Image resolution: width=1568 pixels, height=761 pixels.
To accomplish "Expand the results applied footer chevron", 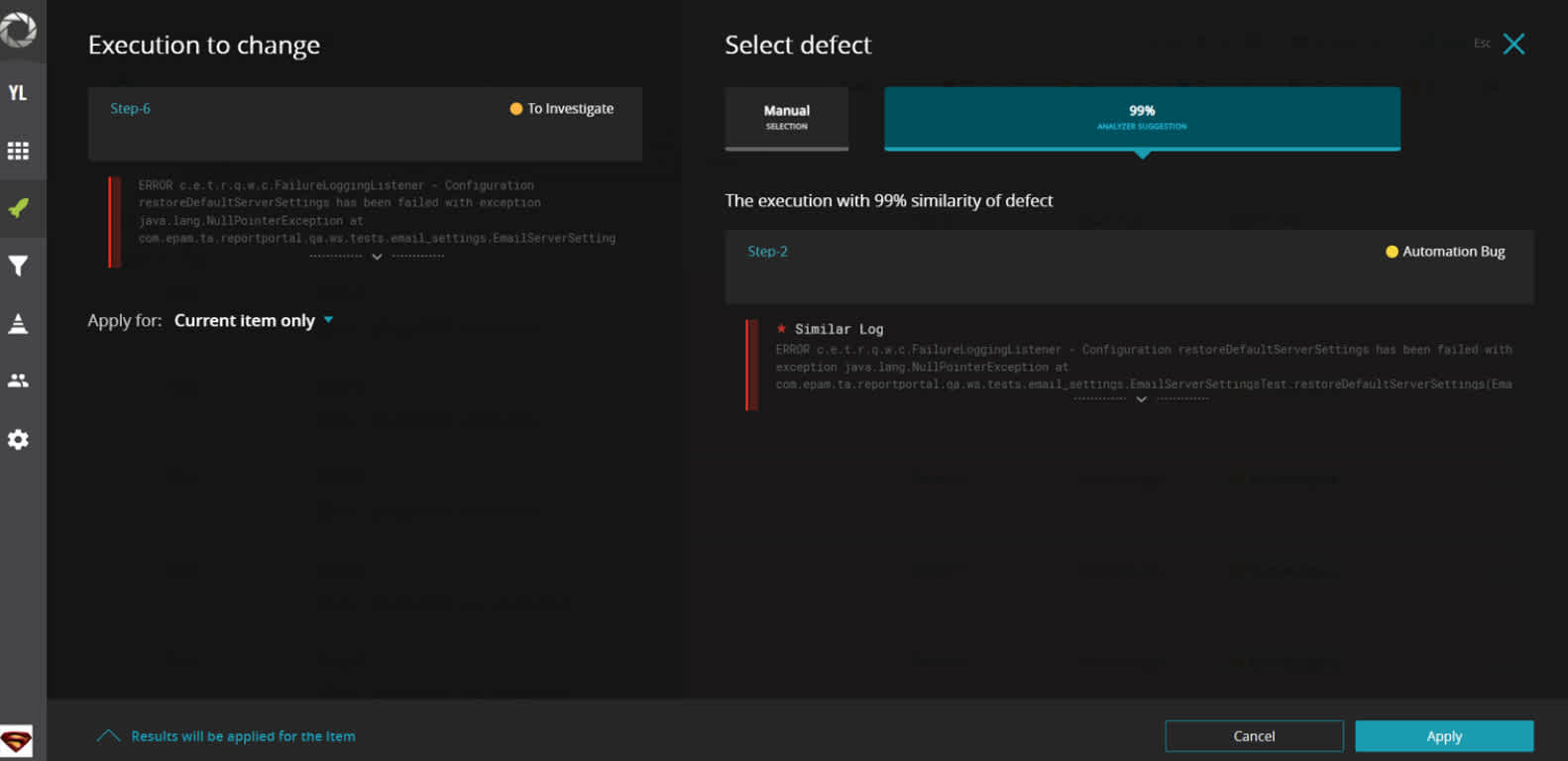I will pos(108,735).
